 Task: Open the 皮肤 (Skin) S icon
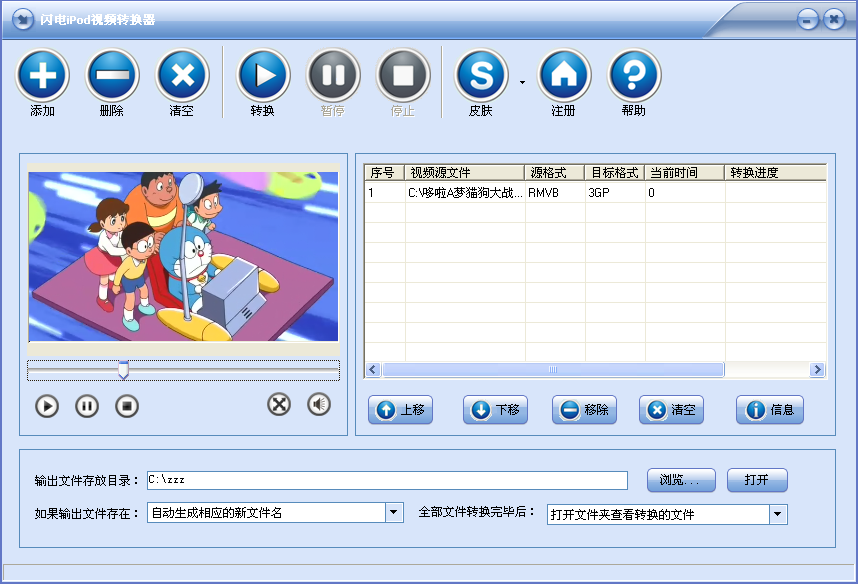(482, 76)
